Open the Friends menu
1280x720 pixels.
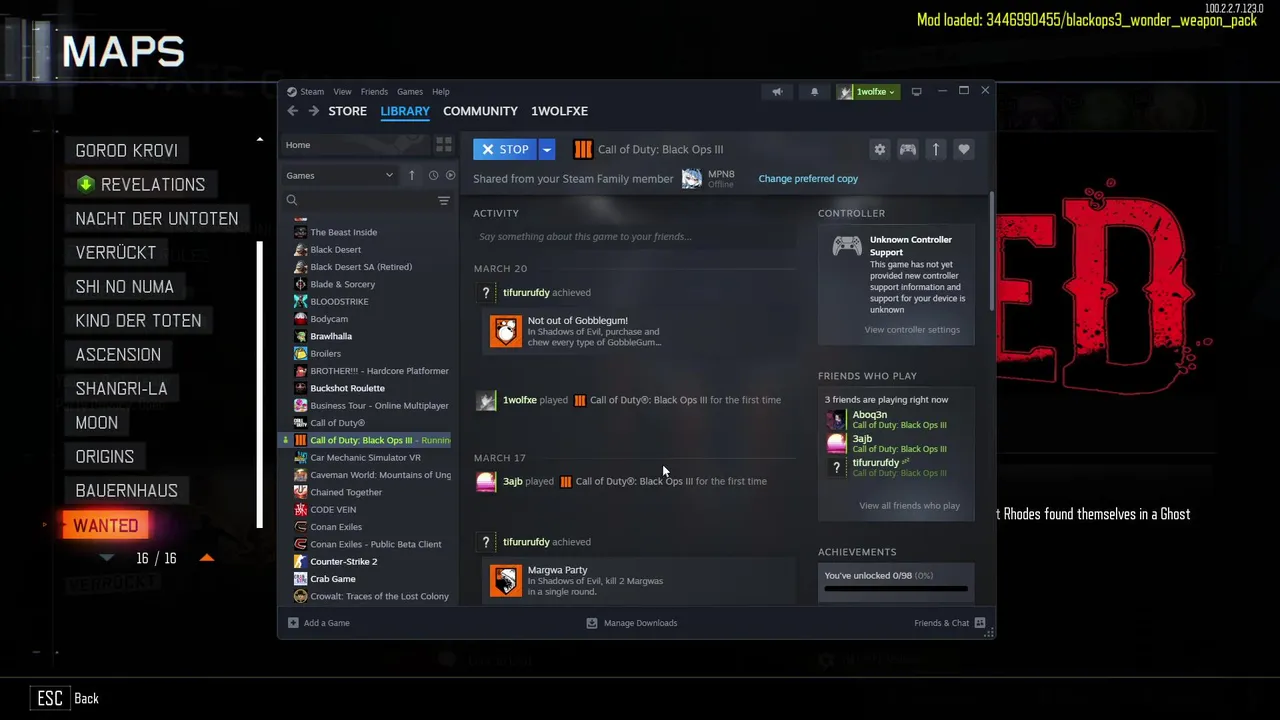point(374,92)
